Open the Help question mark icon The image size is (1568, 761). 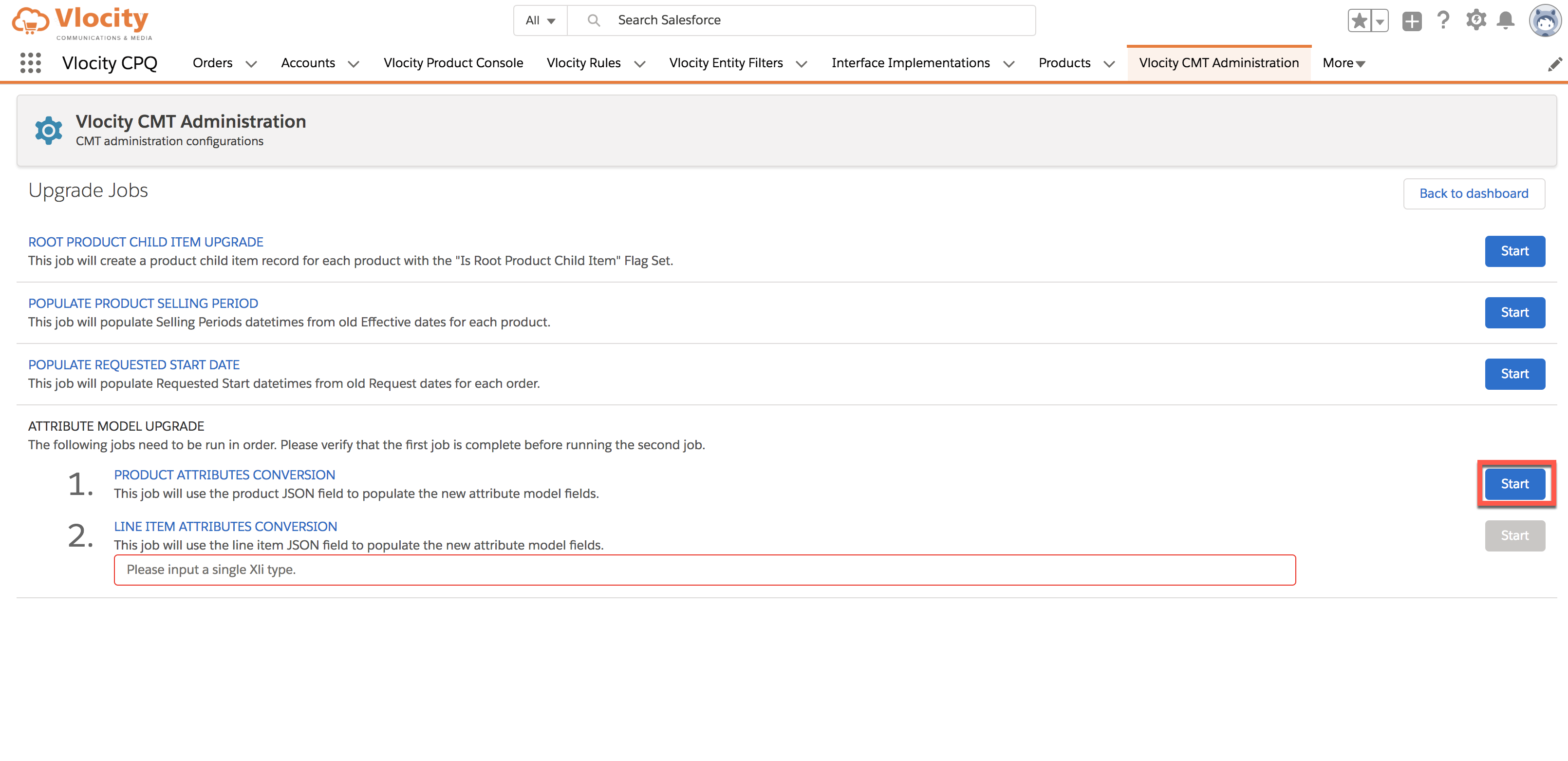(x=1442, y=20)
